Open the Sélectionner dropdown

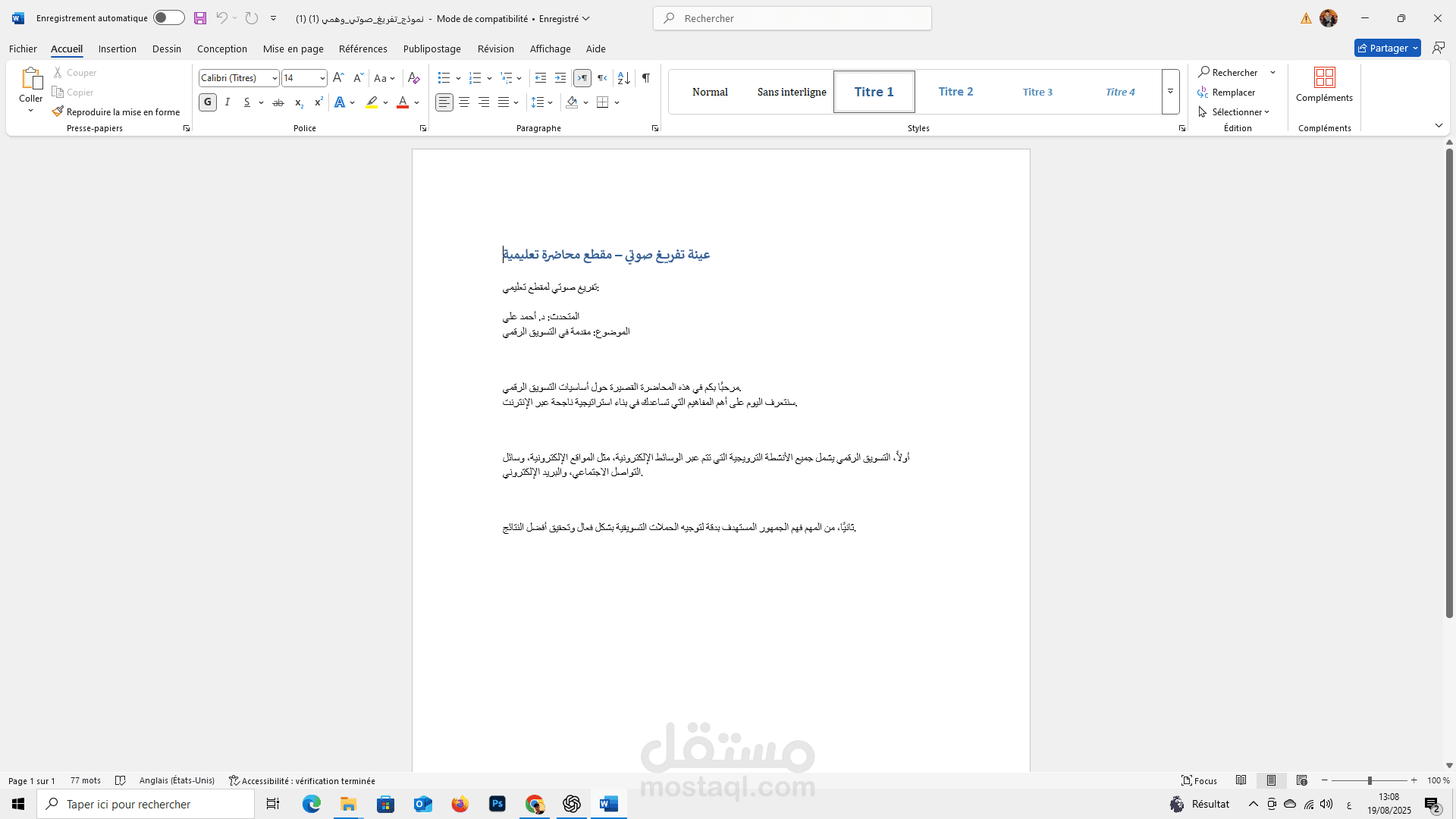[1234, 112]
